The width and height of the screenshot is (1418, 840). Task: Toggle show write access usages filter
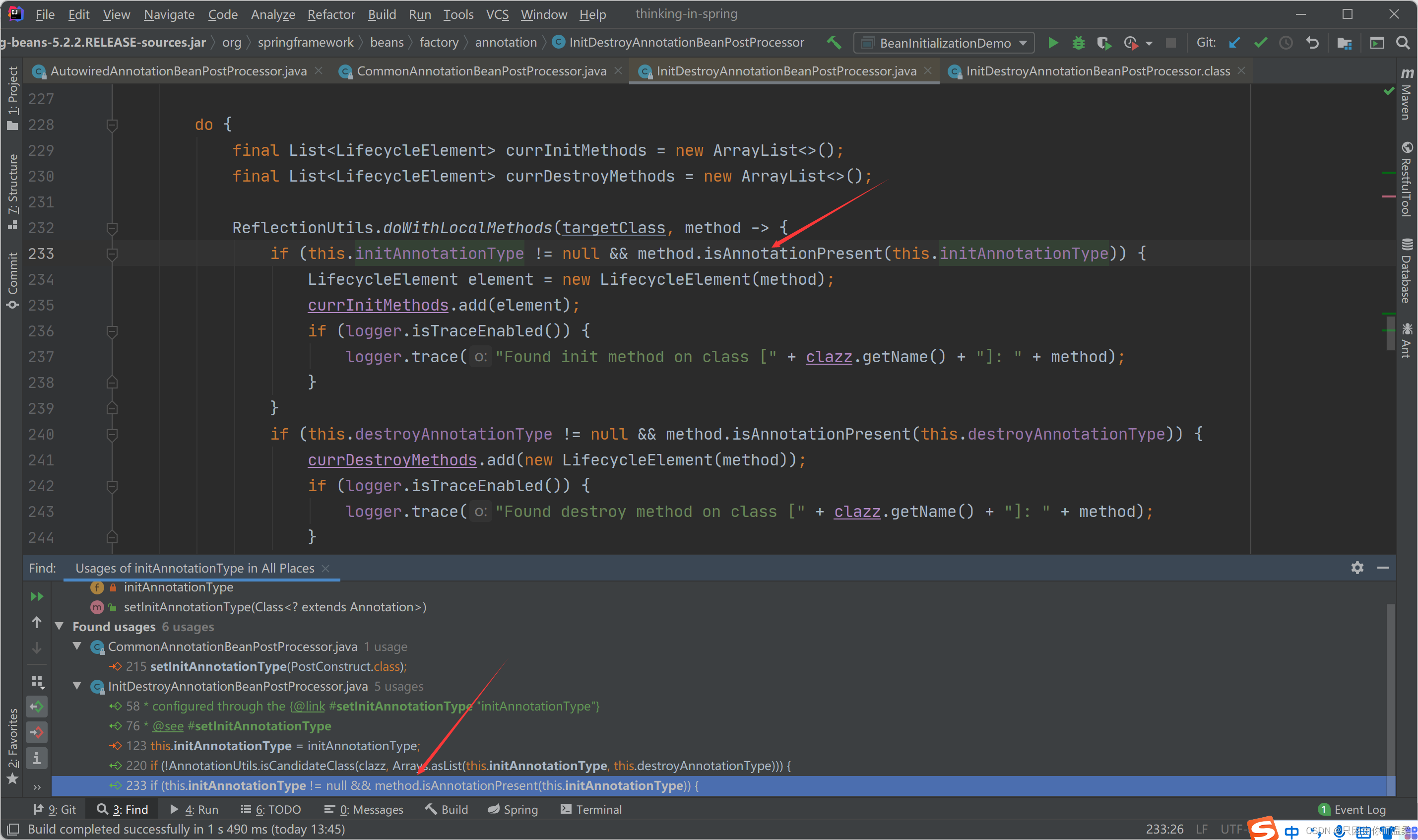click(37, 732)
